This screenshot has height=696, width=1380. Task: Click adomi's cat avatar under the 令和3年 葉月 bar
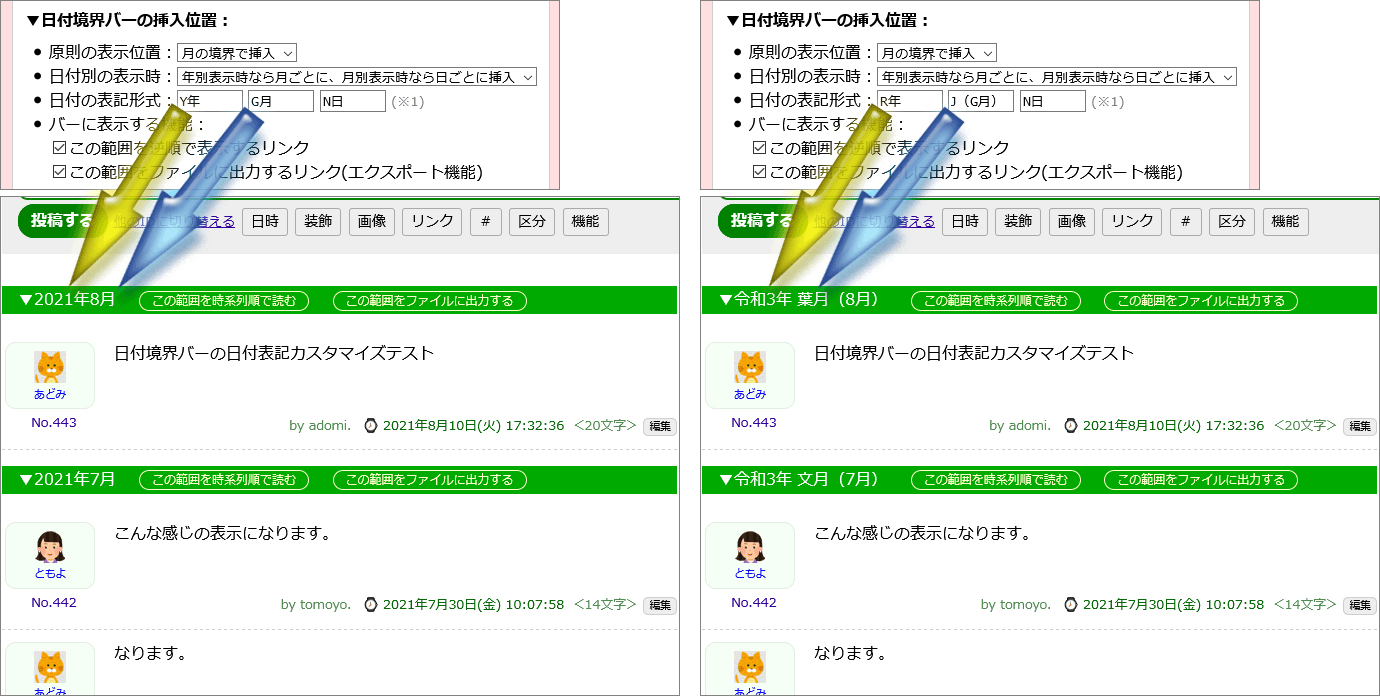coord(750,368)
